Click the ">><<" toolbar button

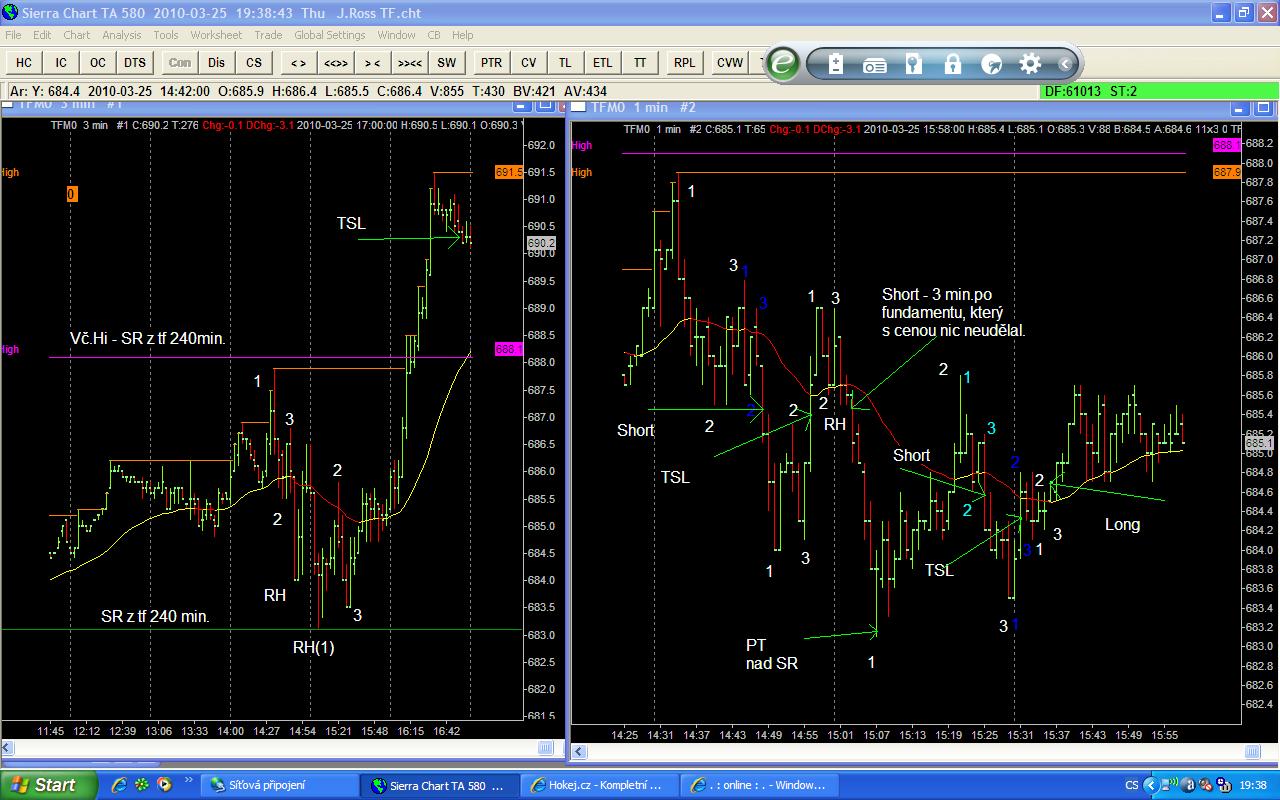(x=409, y=62)
